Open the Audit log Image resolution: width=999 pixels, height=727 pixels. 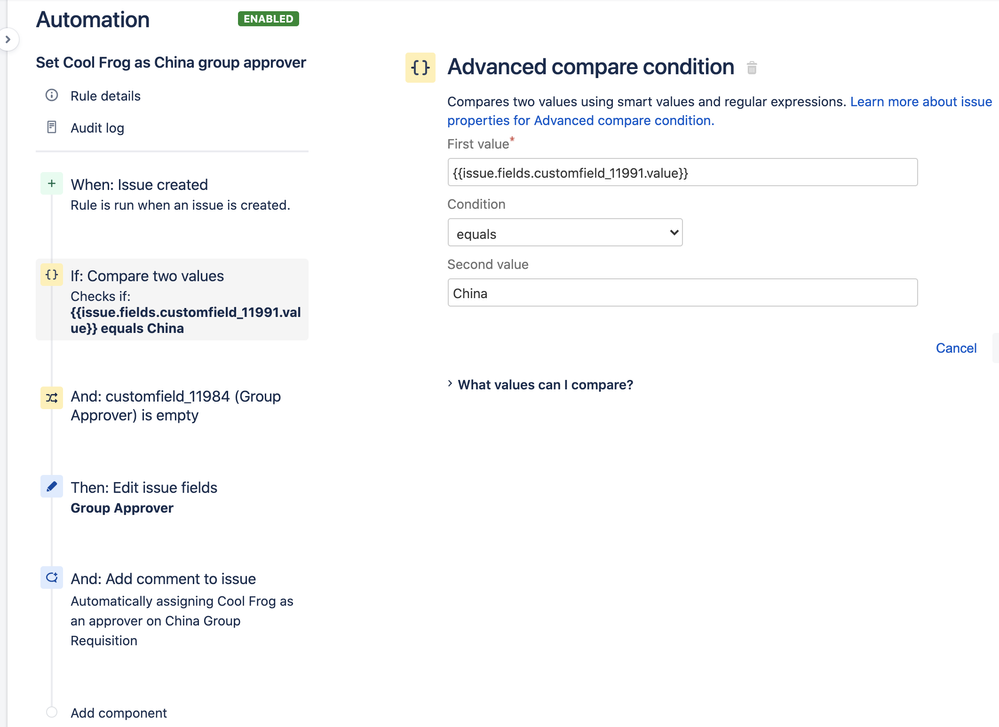97,128
